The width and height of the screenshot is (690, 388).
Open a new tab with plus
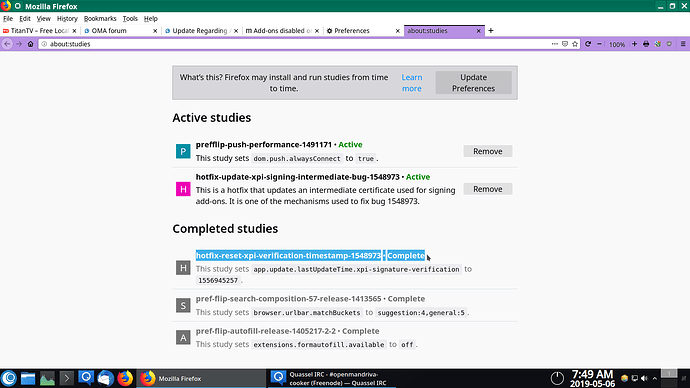pos(491,30)
